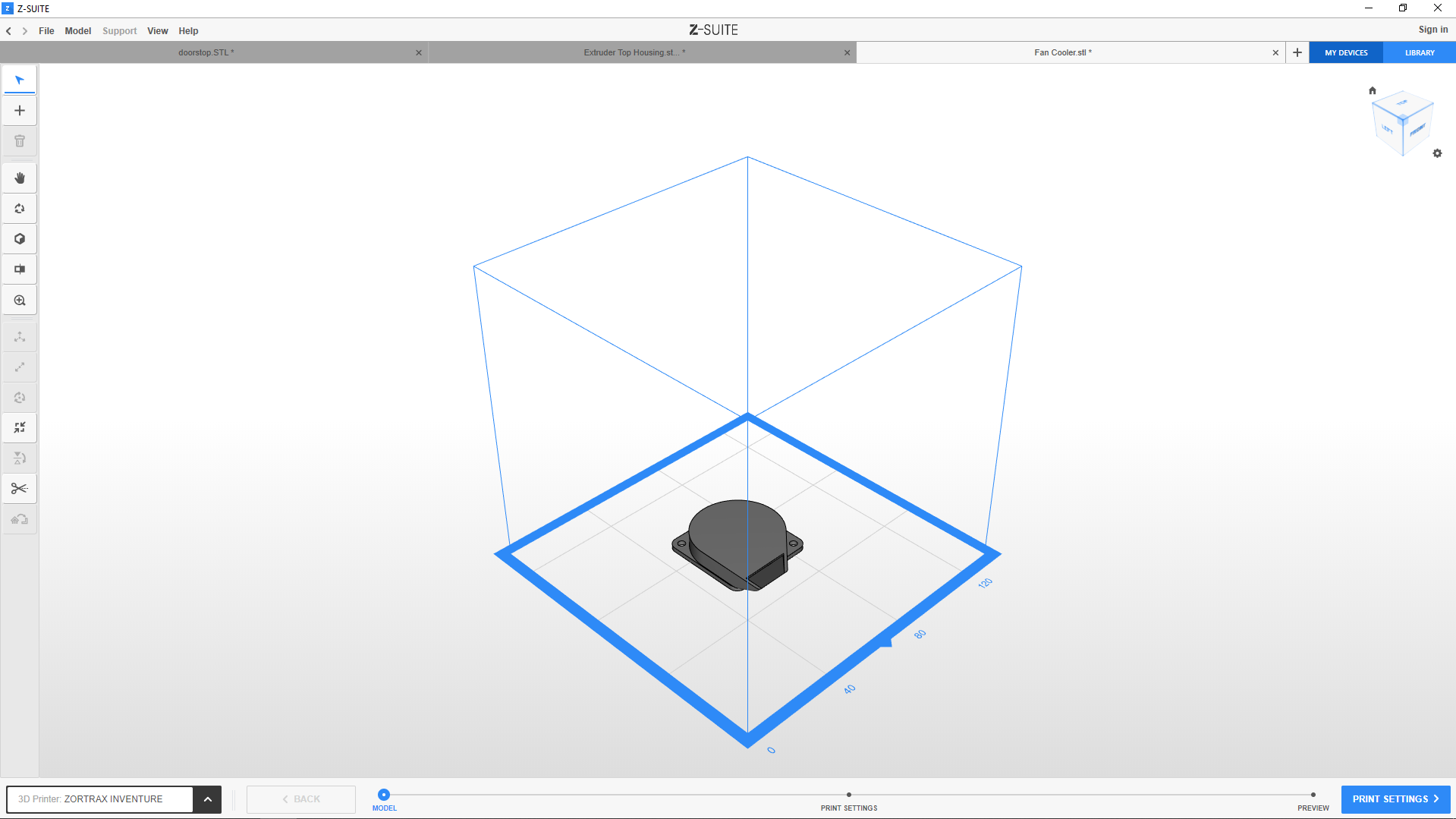This screenshot has width=1456, height=819.
Task: Activate the hand pan tool
Action: [20, 178]
